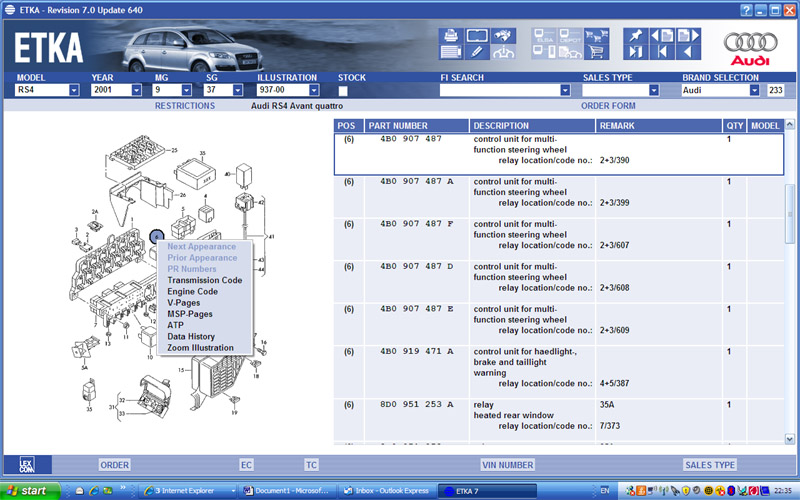
Task: Open the MG dropdown showing 9
Action: point(186,90)
